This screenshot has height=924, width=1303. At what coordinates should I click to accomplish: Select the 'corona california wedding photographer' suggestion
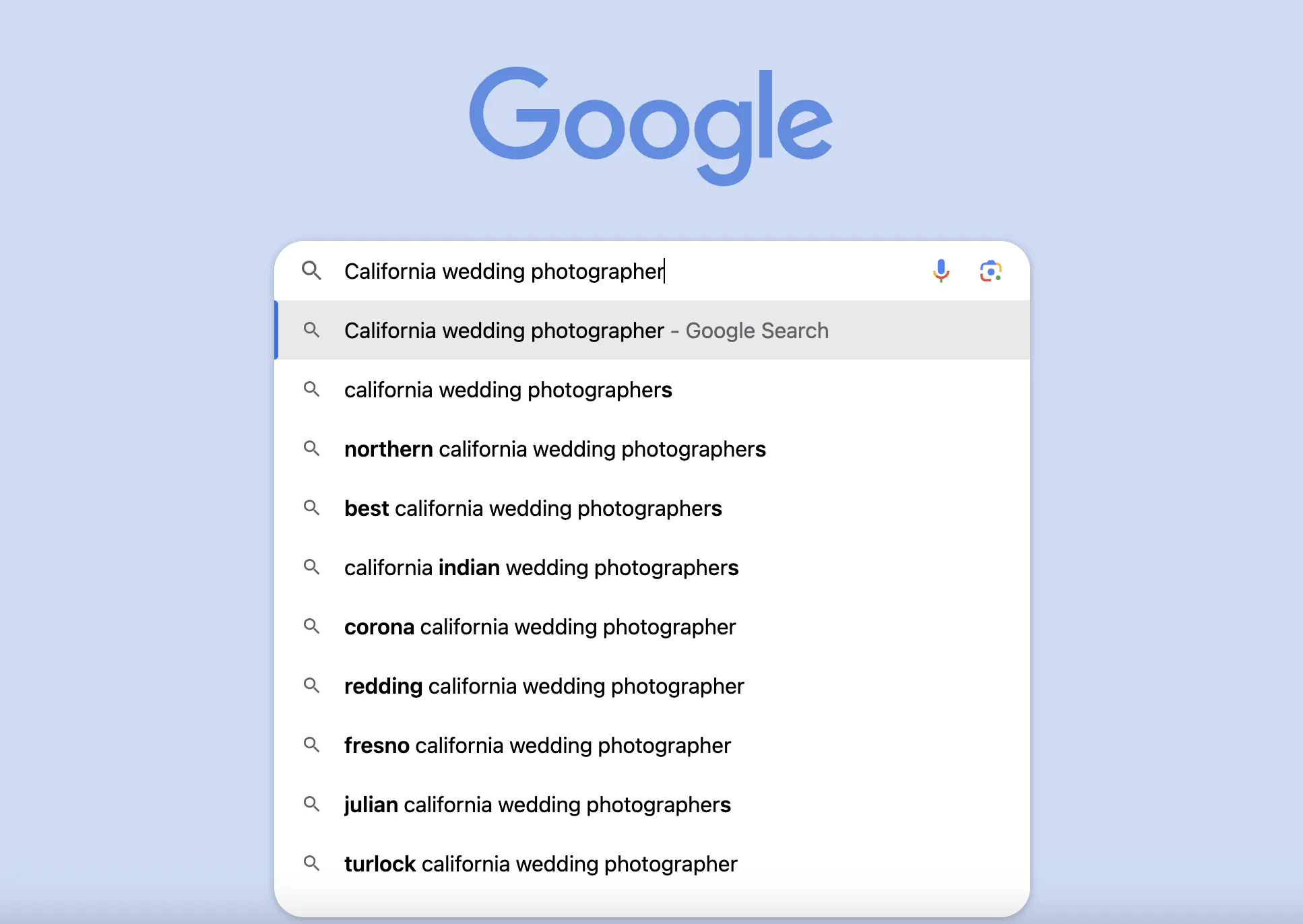pos(540,626)
